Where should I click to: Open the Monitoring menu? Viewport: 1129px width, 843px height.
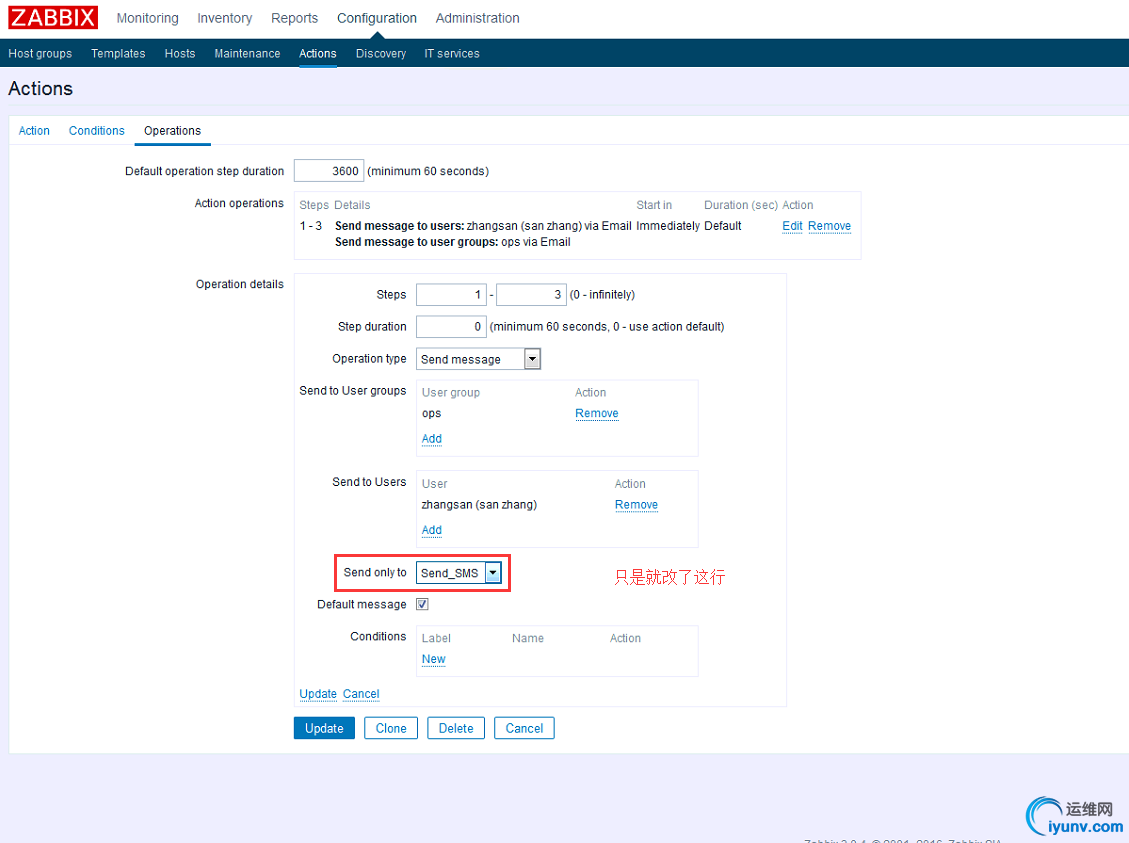(x=148, y=18)
